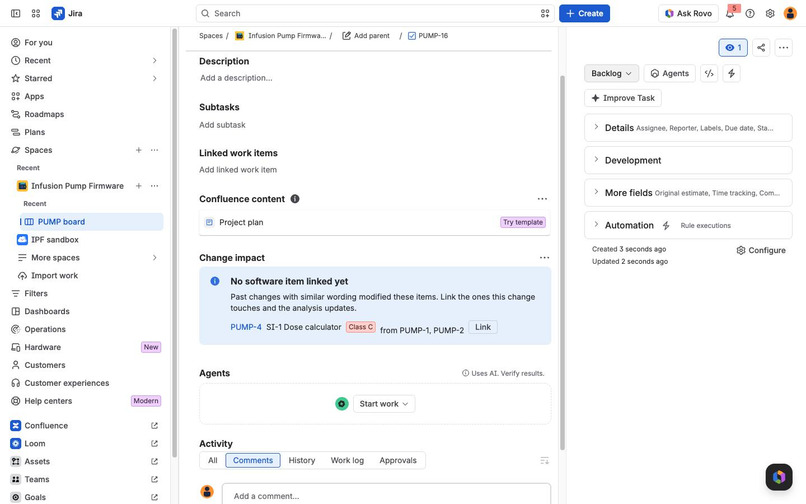The height and width of the screenshot is (504, 806).
Task: Collapse the sidebar using top-left panel icon
Action: [x=15, y=13]
